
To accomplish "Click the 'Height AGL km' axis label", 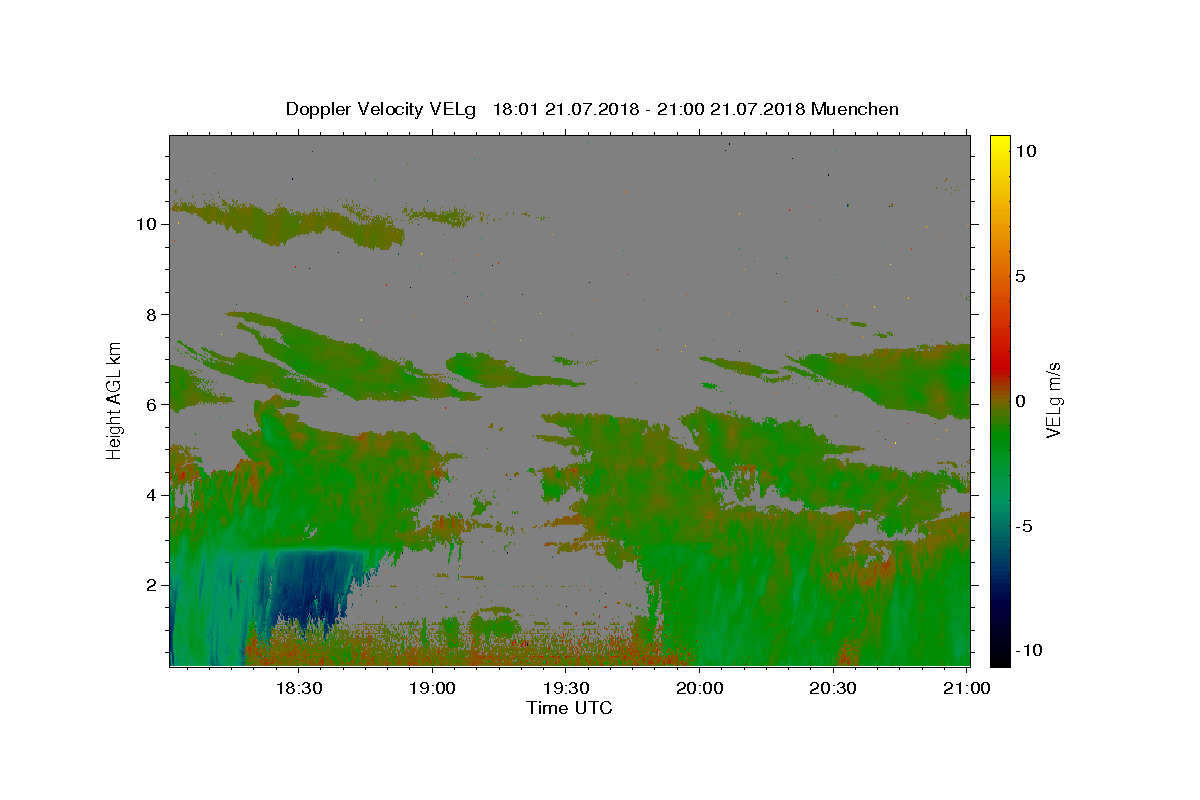I will click(115, 400).
